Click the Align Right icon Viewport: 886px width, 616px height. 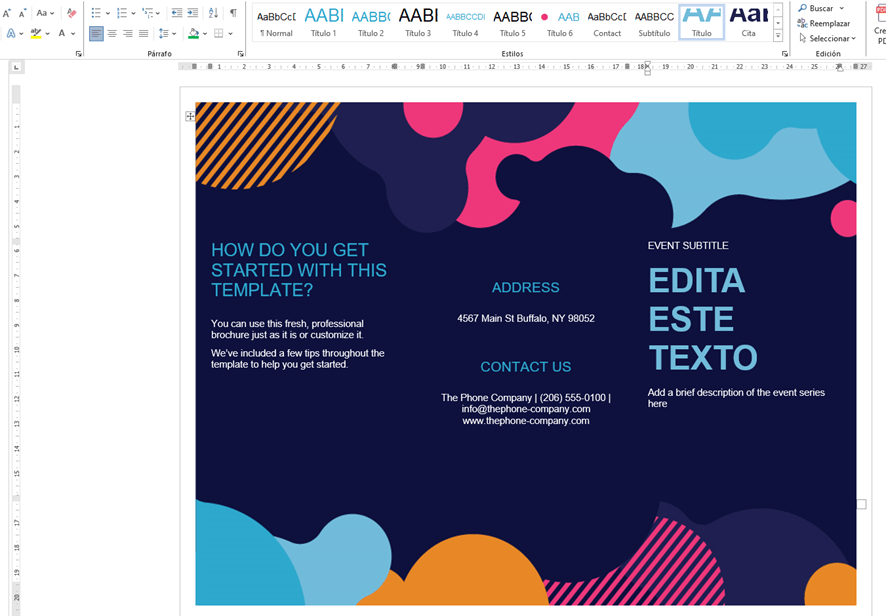[x=128, y=33]
